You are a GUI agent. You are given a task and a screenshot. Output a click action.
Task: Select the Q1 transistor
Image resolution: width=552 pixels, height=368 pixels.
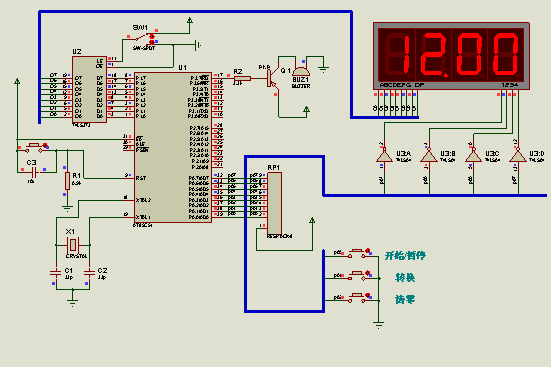pyautogui.click(x=272, y=78)
